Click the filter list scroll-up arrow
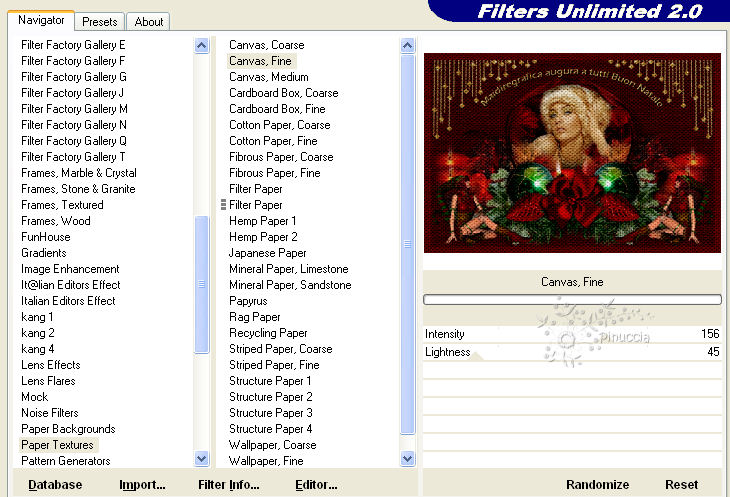The image size is (730, 497). [x=407, y=46]
